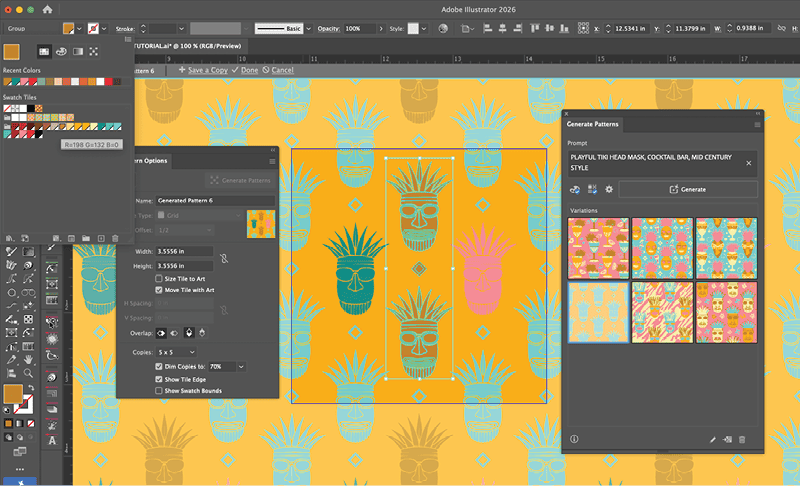Click the info icon in Generate Patterns

[x=574, y=439]
